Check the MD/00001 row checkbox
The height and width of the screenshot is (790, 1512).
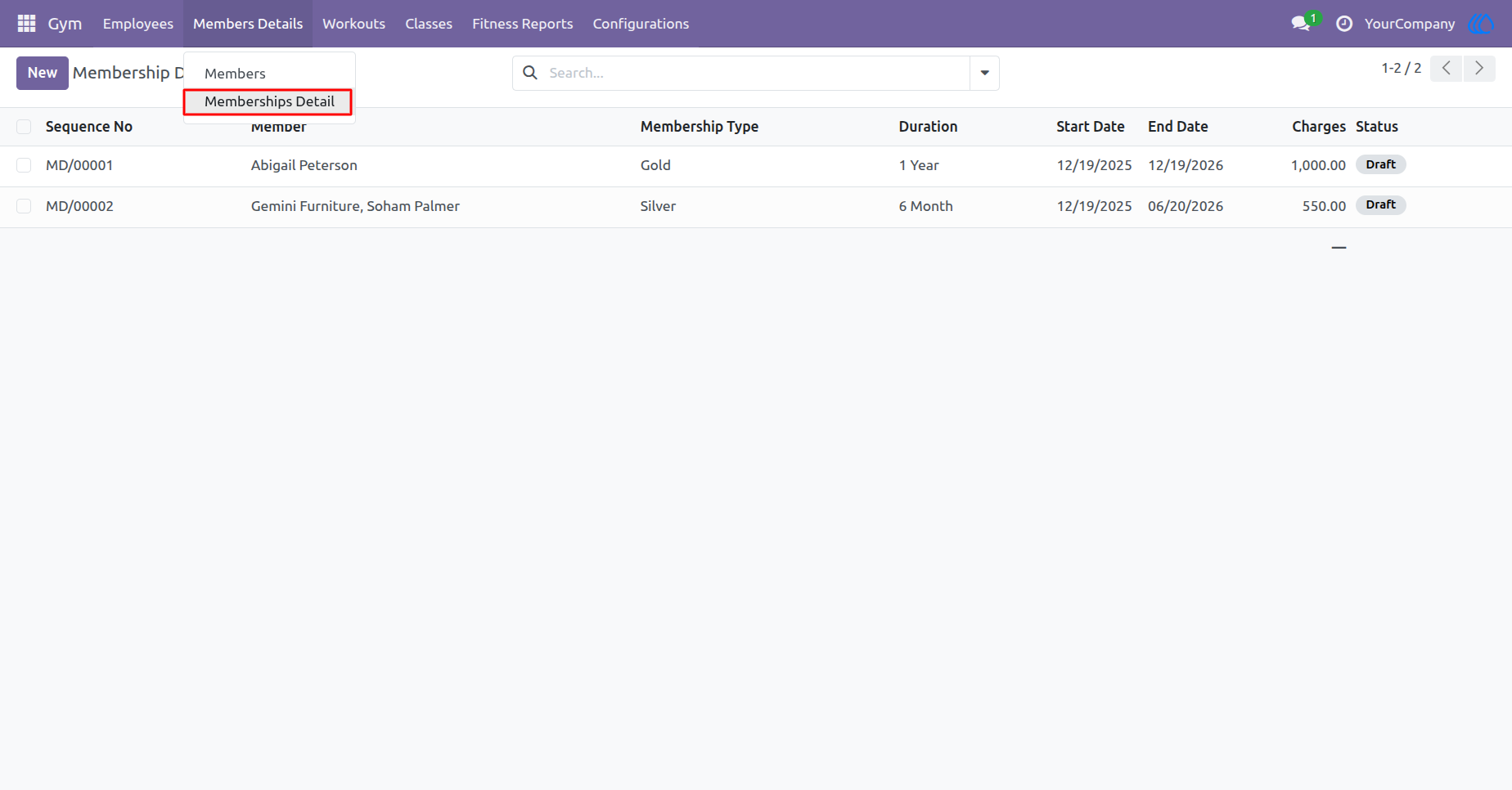tap(24, 165)
